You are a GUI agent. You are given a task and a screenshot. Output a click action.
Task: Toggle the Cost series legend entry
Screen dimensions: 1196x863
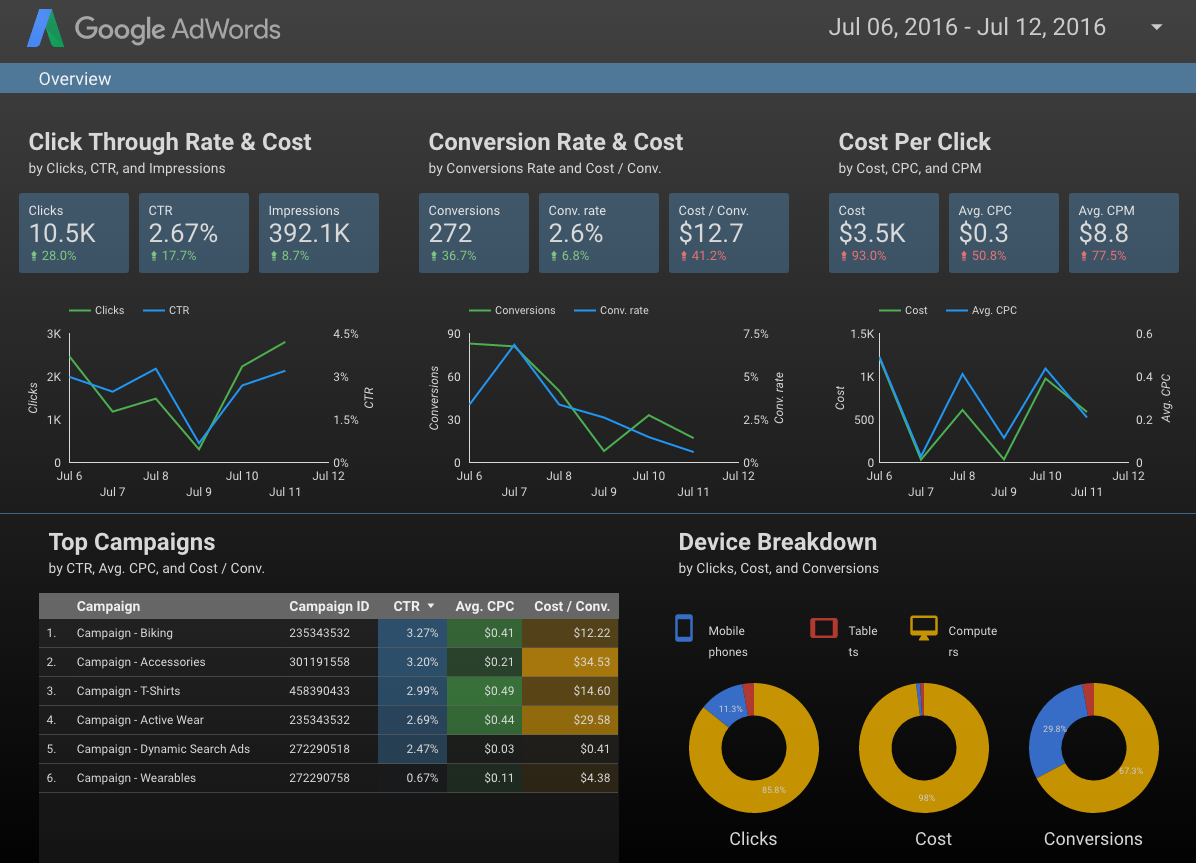tap(903, 310)
